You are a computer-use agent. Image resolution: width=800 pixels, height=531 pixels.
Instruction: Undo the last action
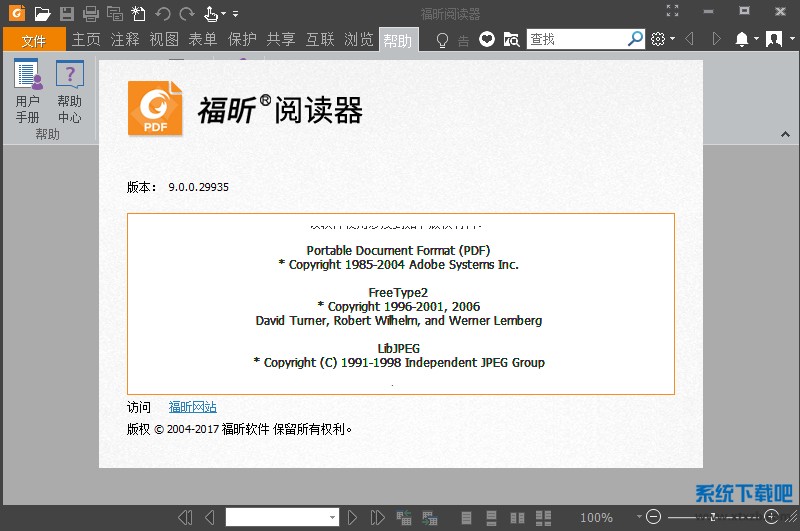163,14
